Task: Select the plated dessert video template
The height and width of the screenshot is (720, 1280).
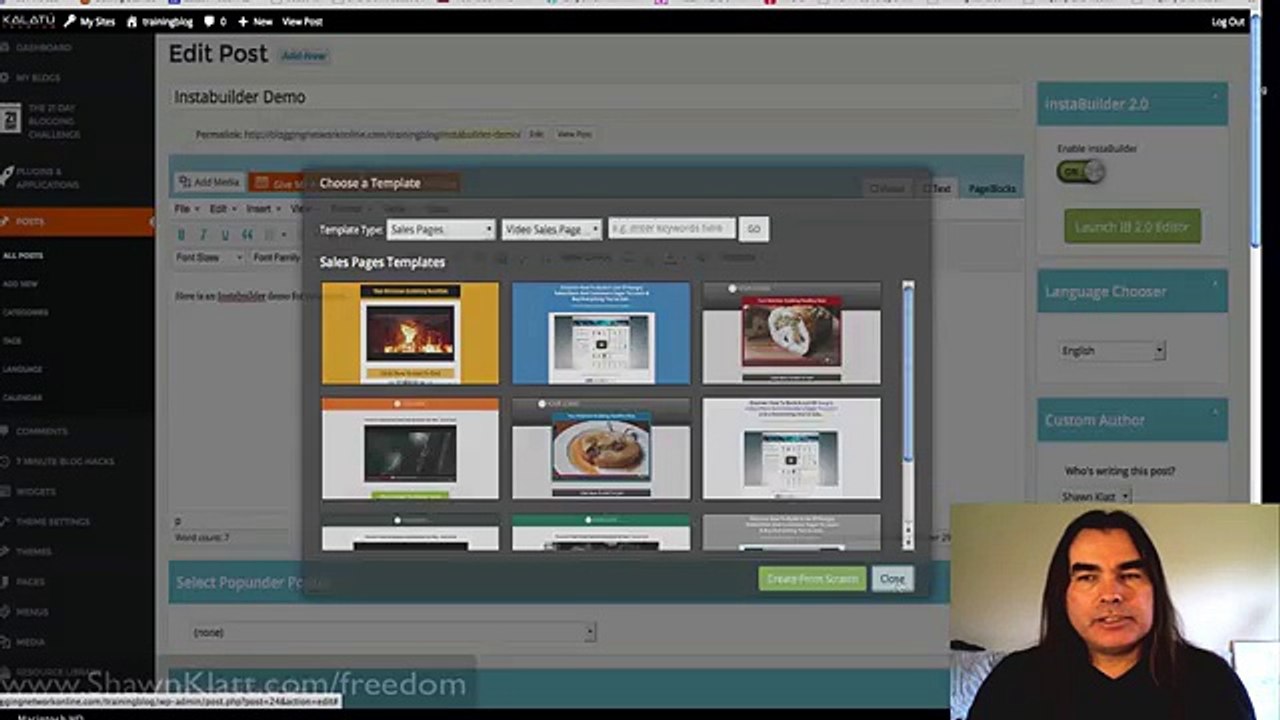Action: 601,448
